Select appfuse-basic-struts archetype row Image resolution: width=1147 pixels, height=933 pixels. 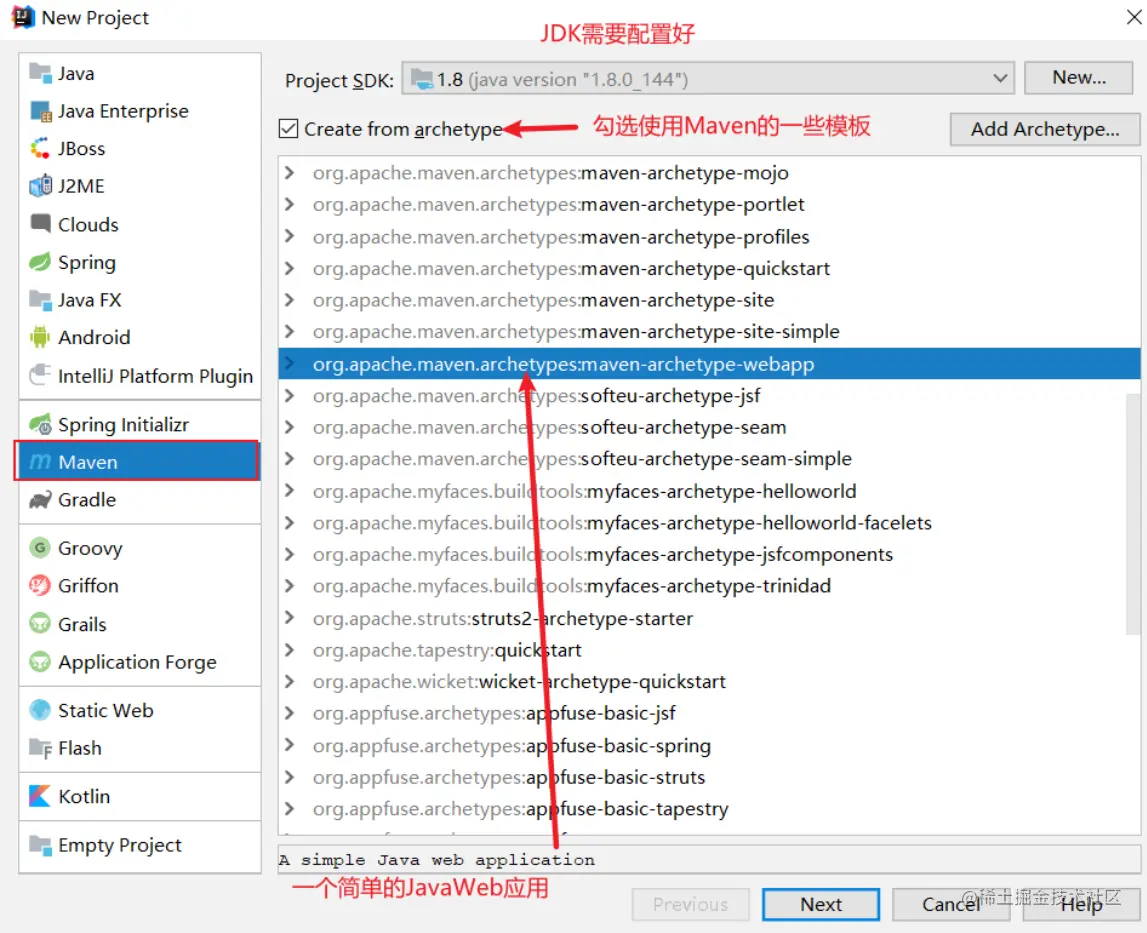point(709,777)
